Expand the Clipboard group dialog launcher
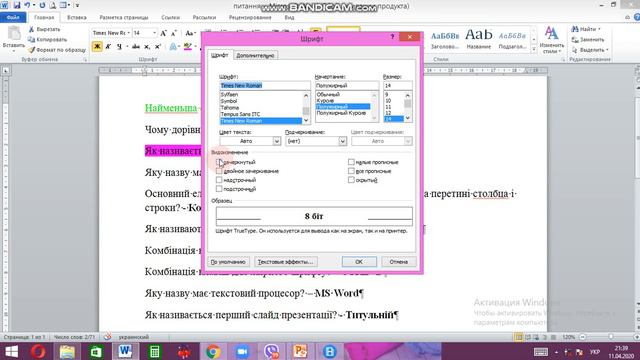This screenshot has height=360, width=640. [85, 60]
